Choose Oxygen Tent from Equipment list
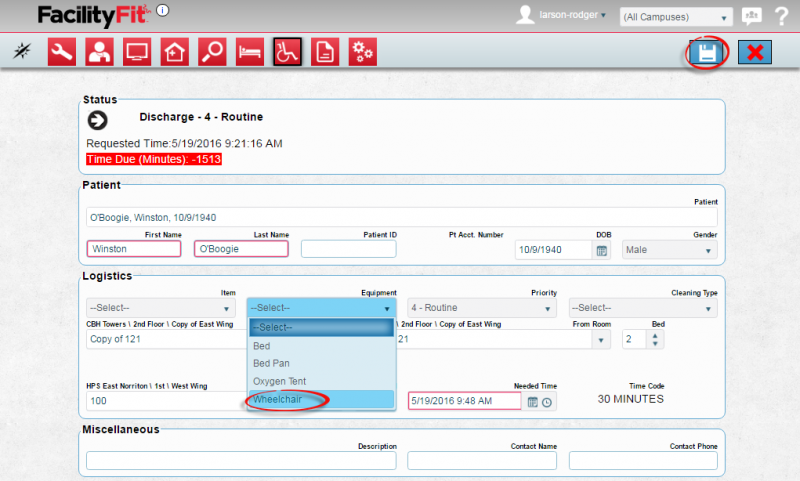The width and height of the screenshot is (800, 481). tap(321, 381)
